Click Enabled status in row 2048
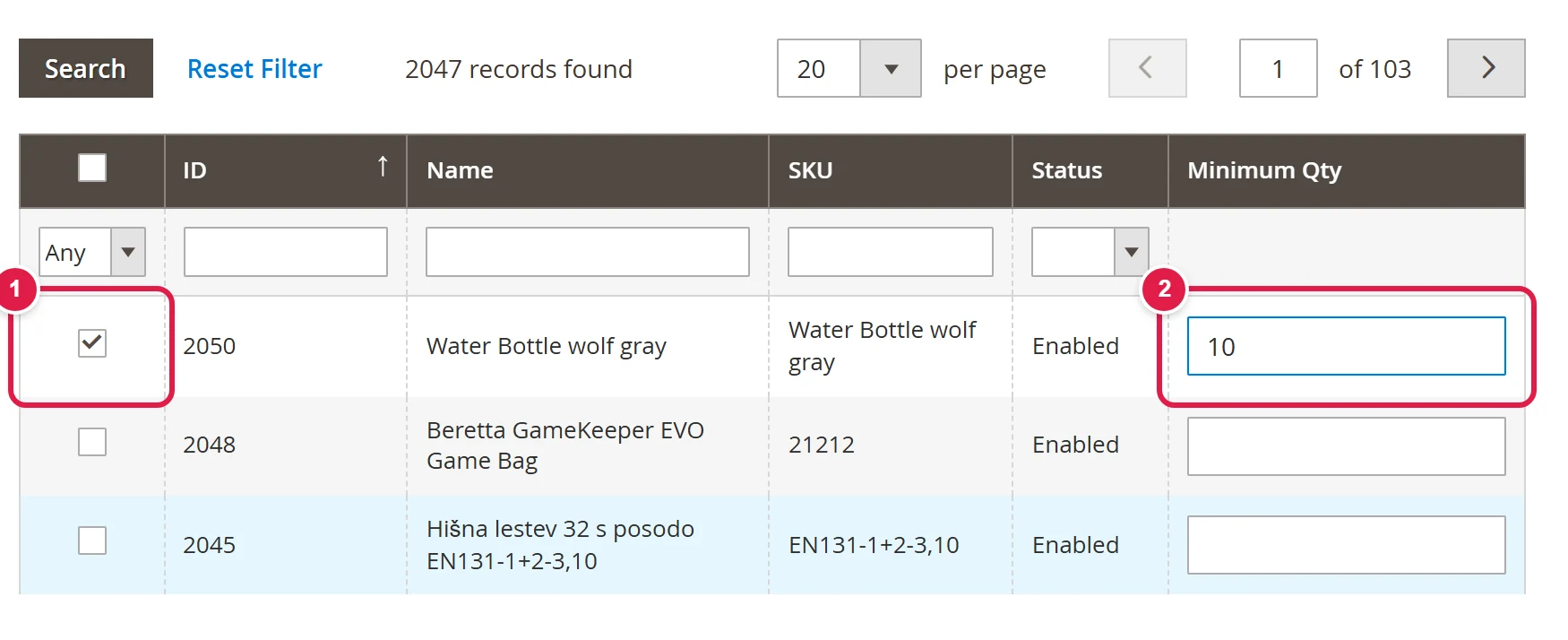The width and height of the screenshot is (1568, 640). pyautogui.click(x=1075, y=445)
